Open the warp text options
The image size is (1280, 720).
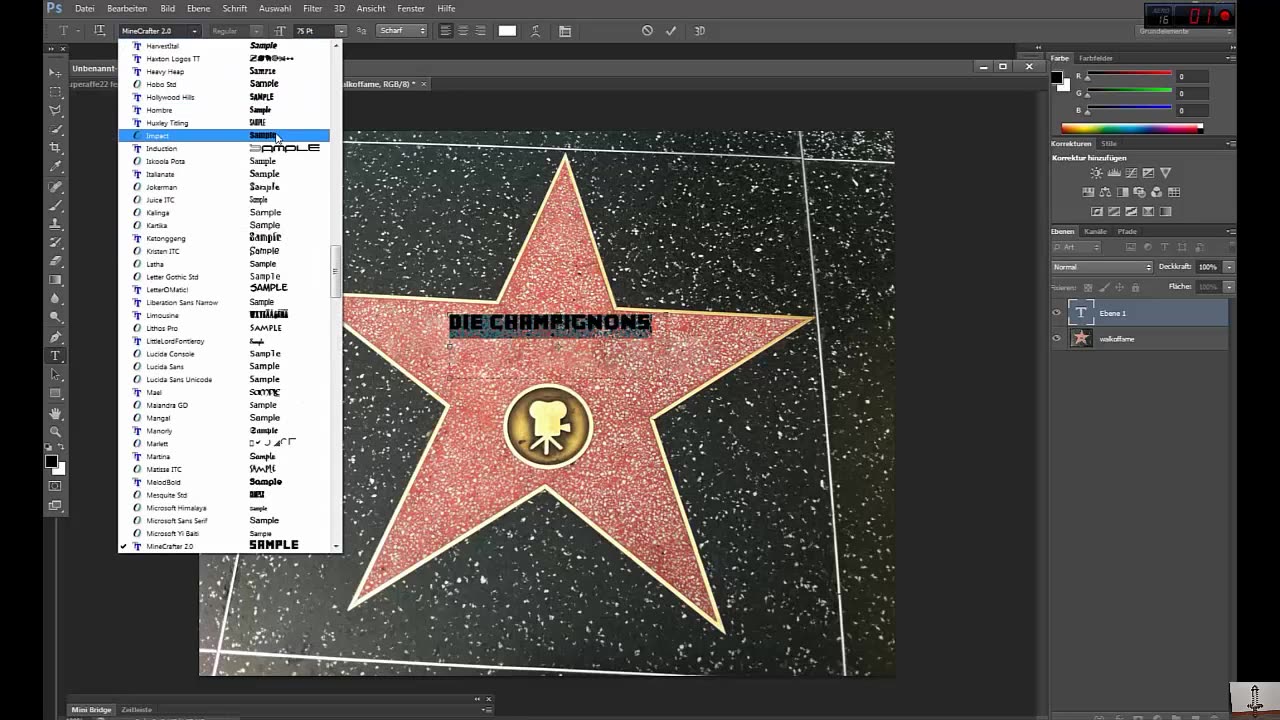(536, 31)
